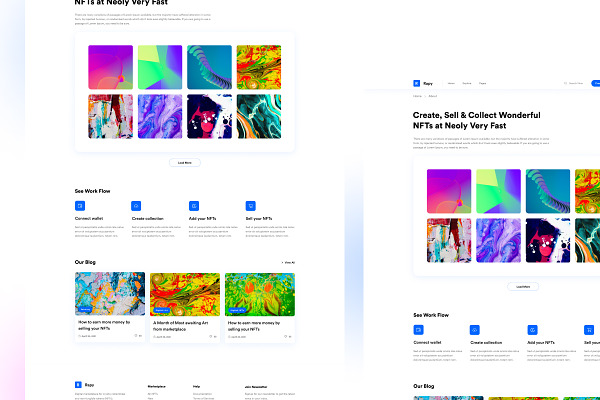Viewport: 600px width, 400px height.
Task: Open the third blog post title, 'How to earn more money'
Action: [x=254, y=326]
